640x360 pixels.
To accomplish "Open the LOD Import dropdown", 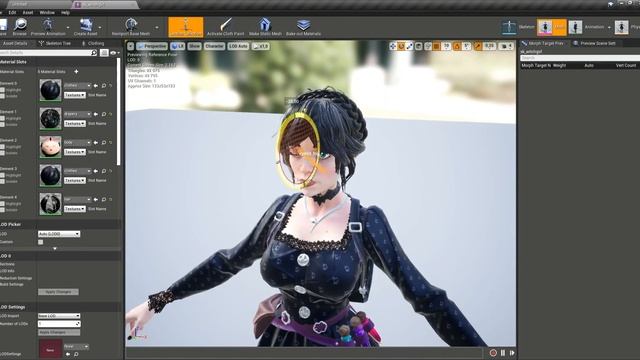I will point(59,316).
